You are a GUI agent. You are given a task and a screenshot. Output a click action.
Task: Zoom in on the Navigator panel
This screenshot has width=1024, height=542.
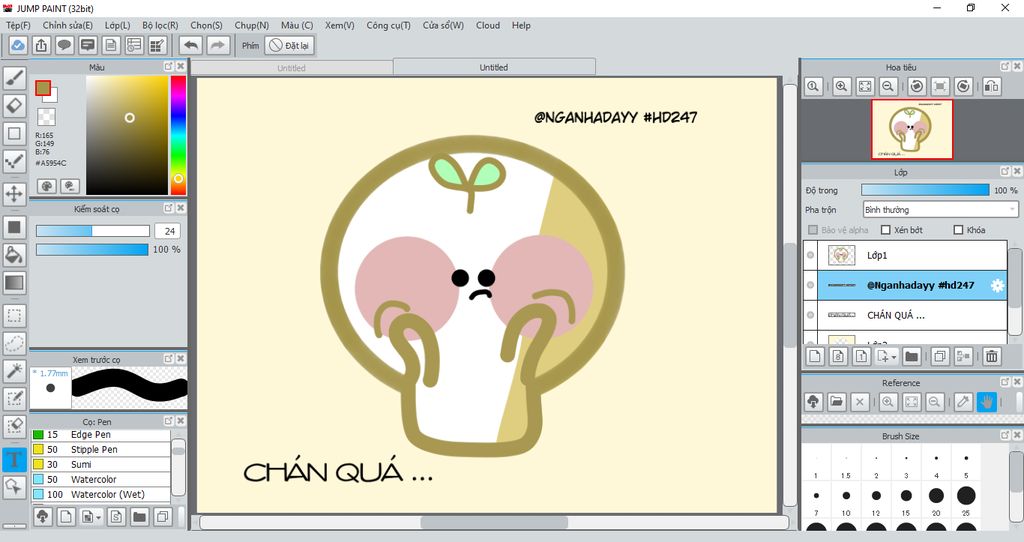[x=842, y=86]
